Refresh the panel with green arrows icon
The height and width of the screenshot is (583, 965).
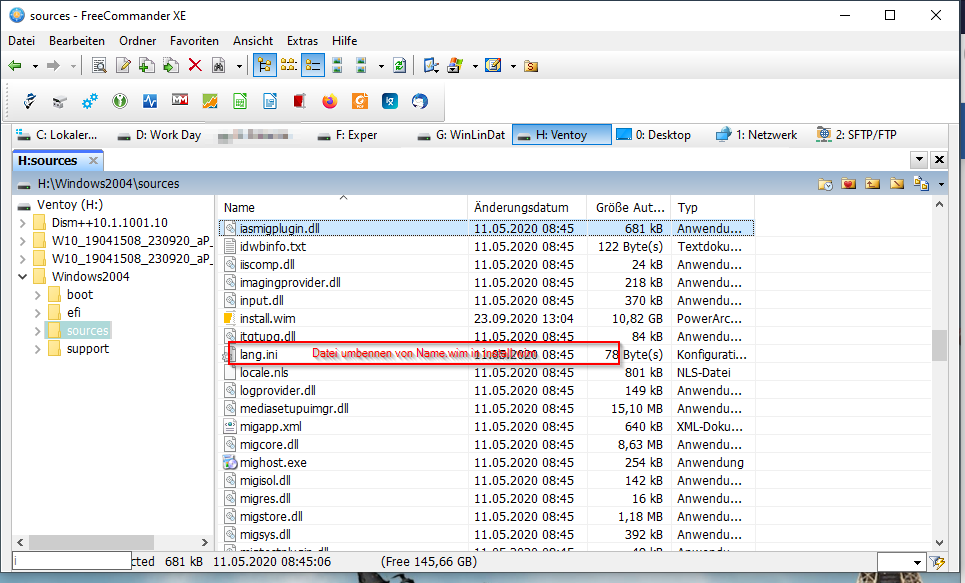[x=399, y=65]
